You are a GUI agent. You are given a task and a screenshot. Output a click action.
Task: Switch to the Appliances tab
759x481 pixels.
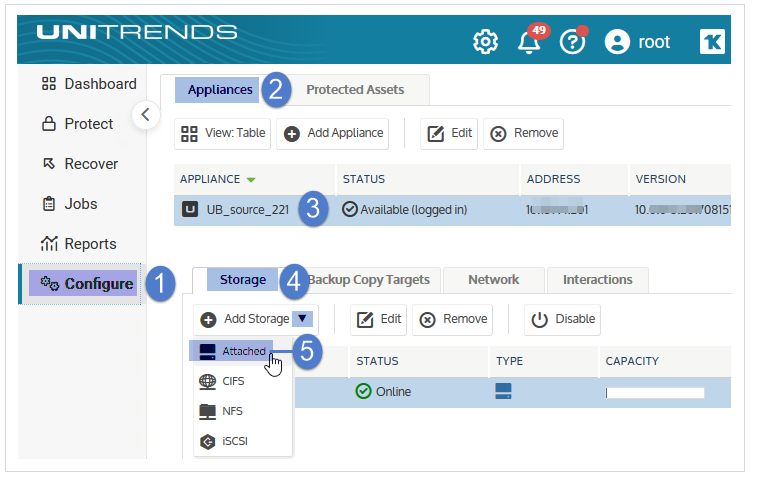click(x=219, y=90)
